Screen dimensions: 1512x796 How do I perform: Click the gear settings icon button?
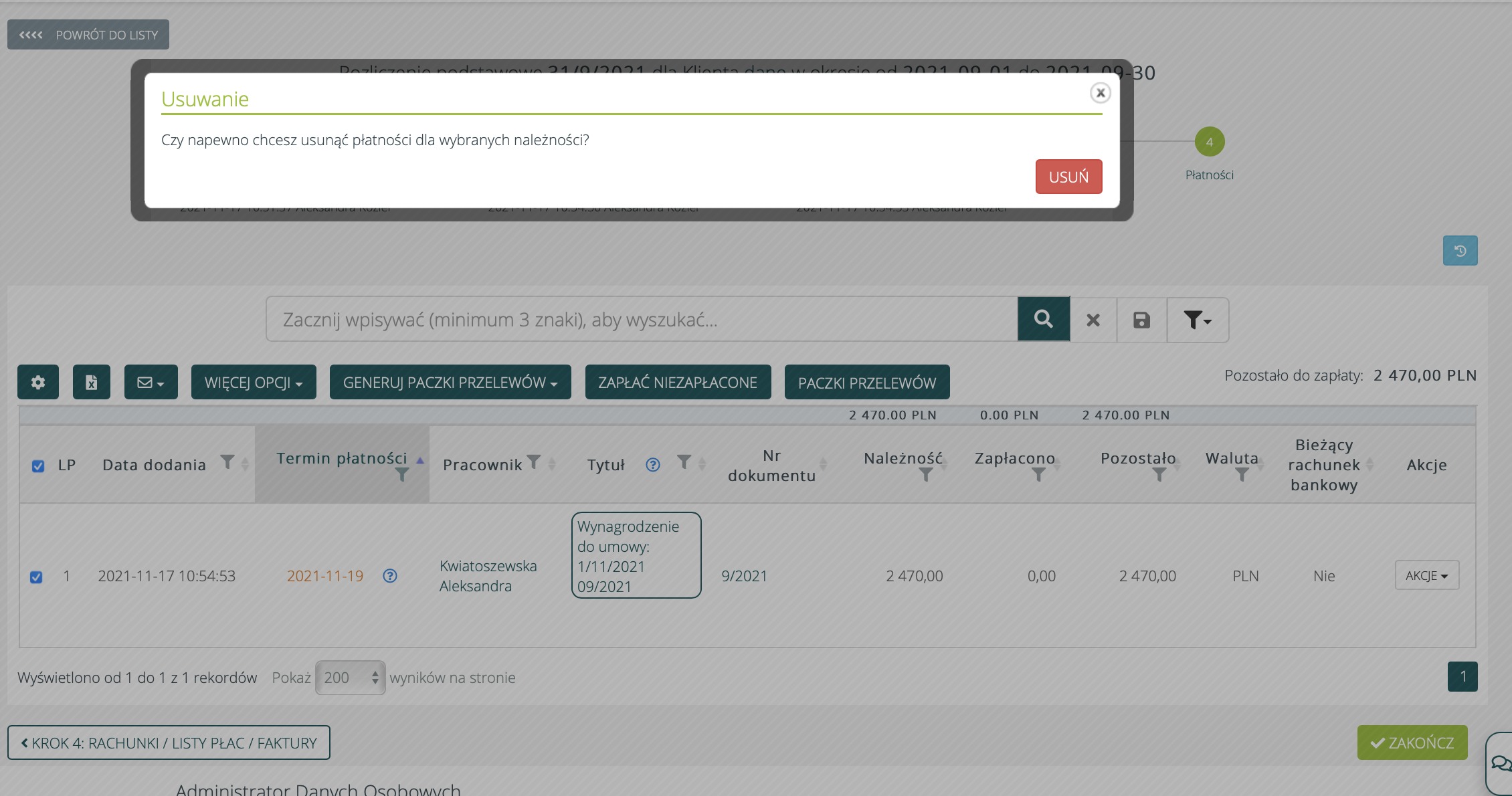pos(38,383)
